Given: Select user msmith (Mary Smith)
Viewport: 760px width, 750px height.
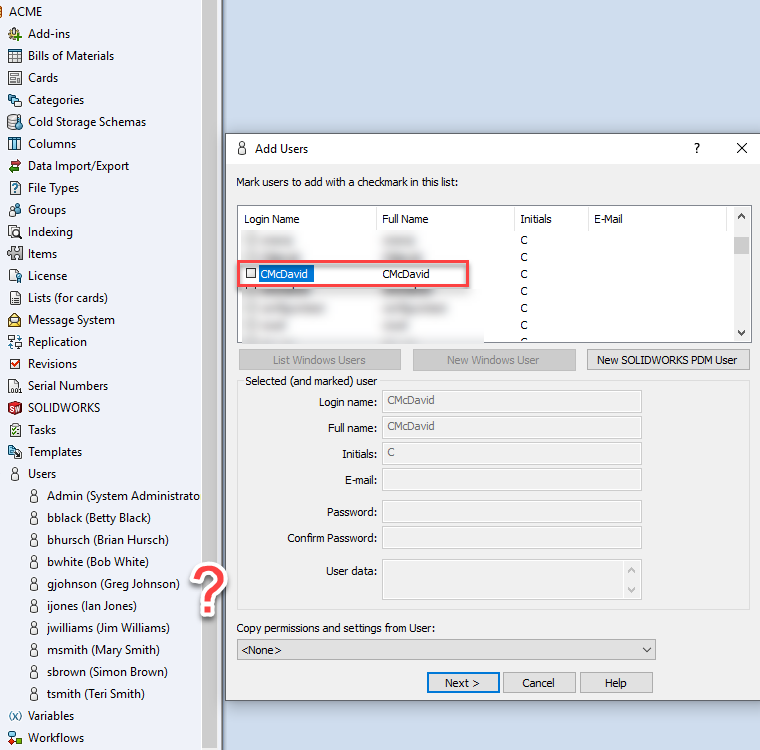Looking at the screenshot, I should coord(103,650).
